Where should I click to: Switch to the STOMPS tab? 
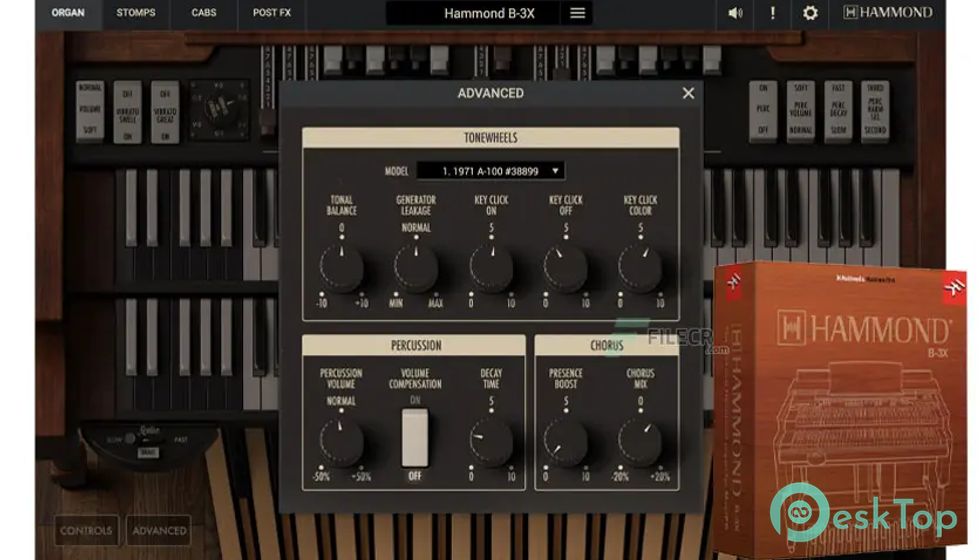pyautogui.click(x=136, y=12)
